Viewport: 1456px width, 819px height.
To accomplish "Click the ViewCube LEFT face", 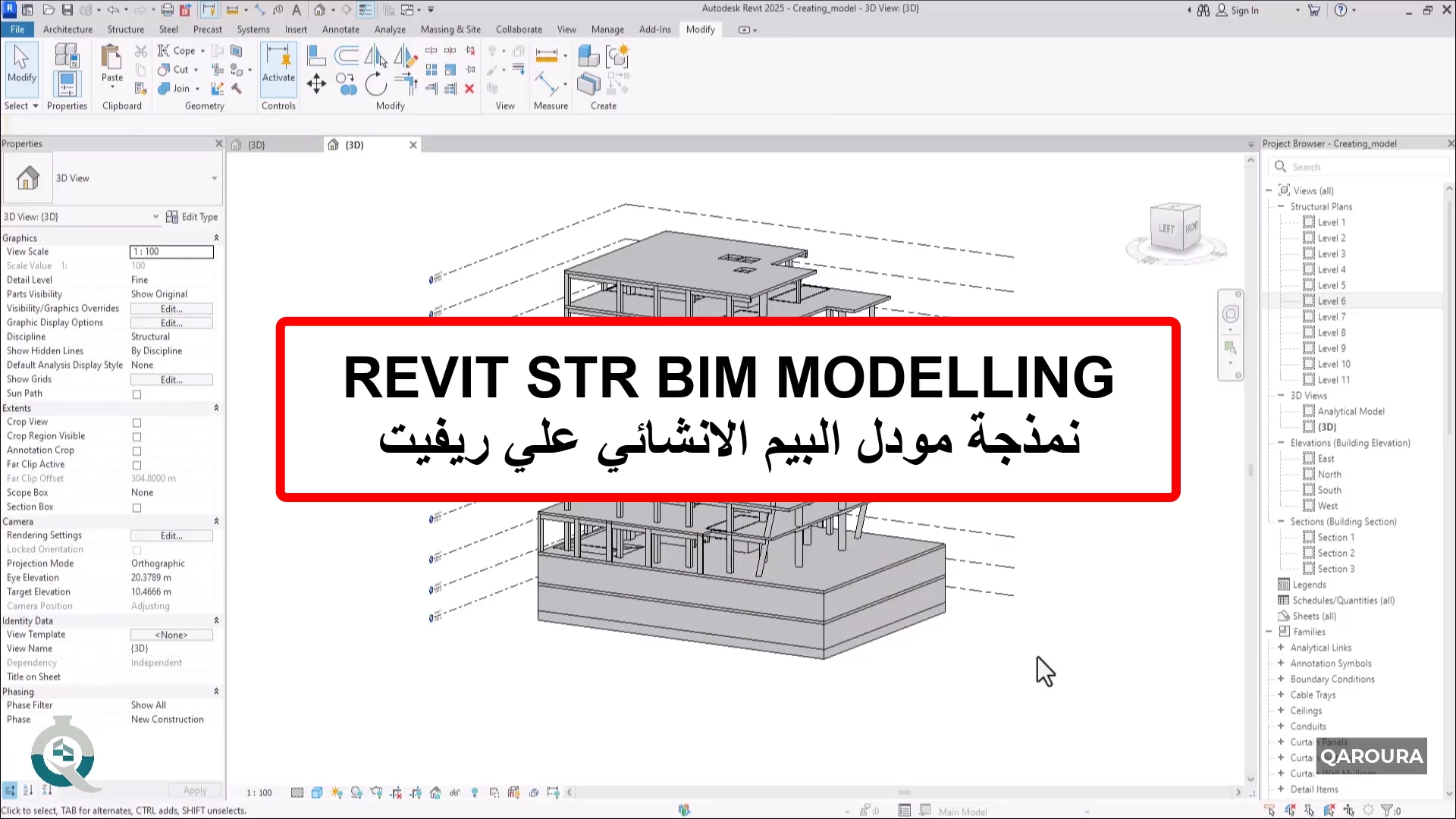I will click(1166, 228).
